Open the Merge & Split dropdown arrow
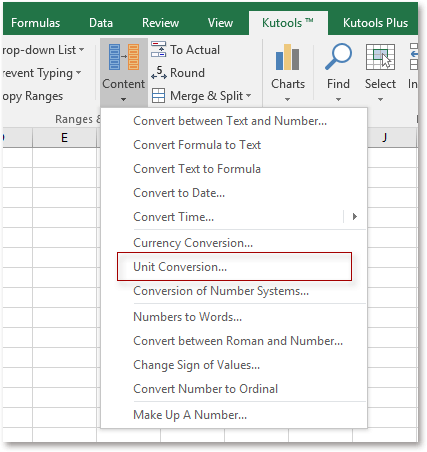 (248, 96)
